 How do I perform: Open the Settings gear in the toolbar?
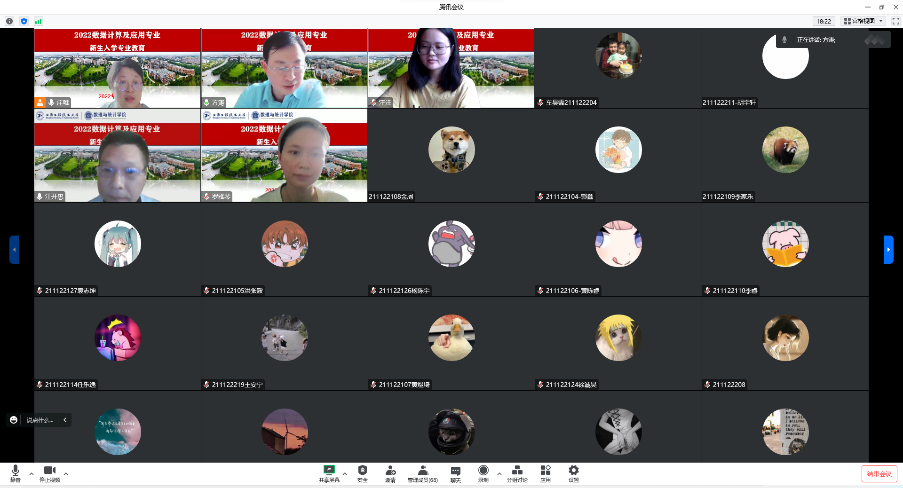pyautogui.click(x=573, y=471)
